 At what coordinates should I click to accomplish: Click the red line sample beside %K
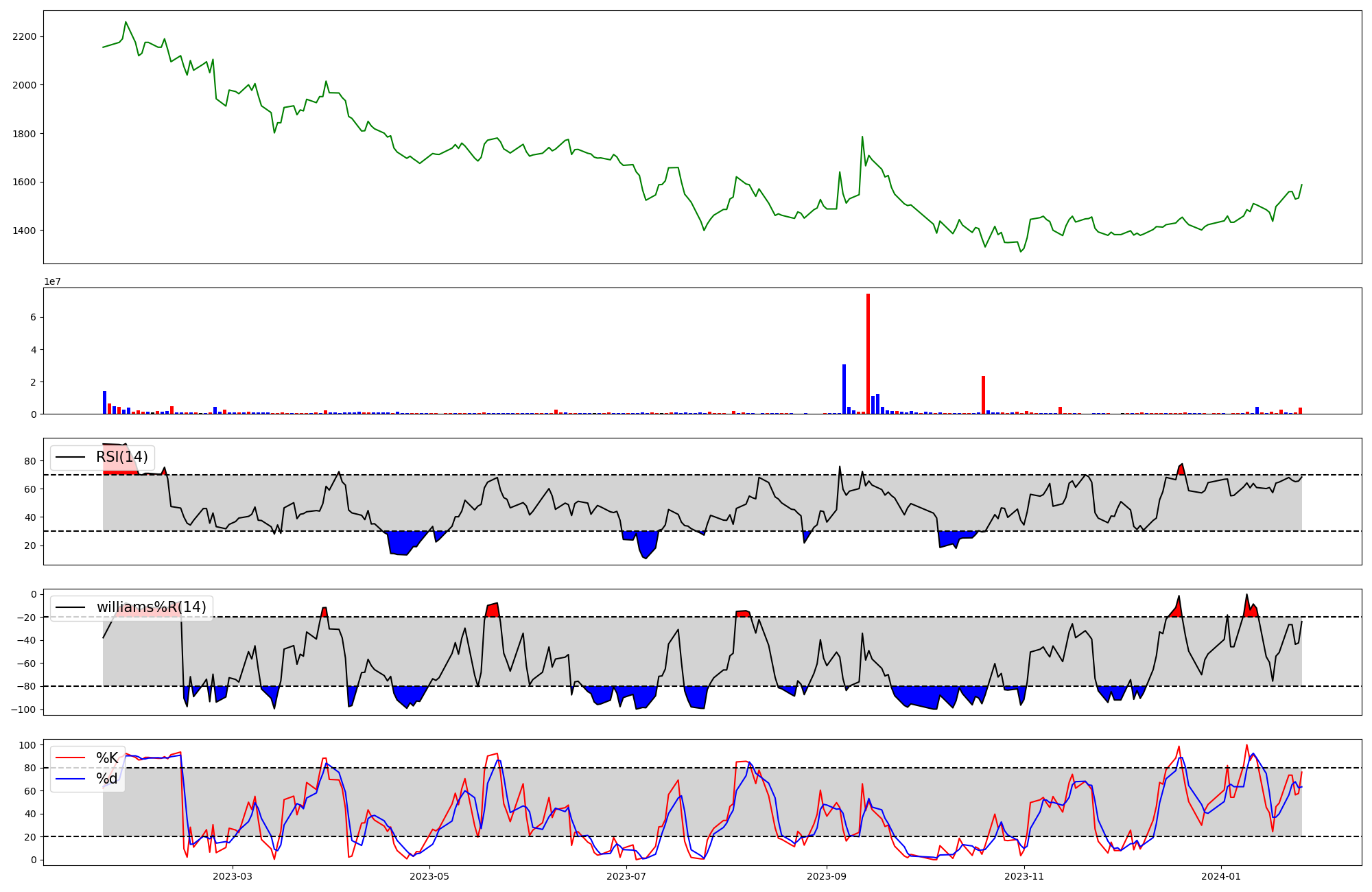[71, 758]
